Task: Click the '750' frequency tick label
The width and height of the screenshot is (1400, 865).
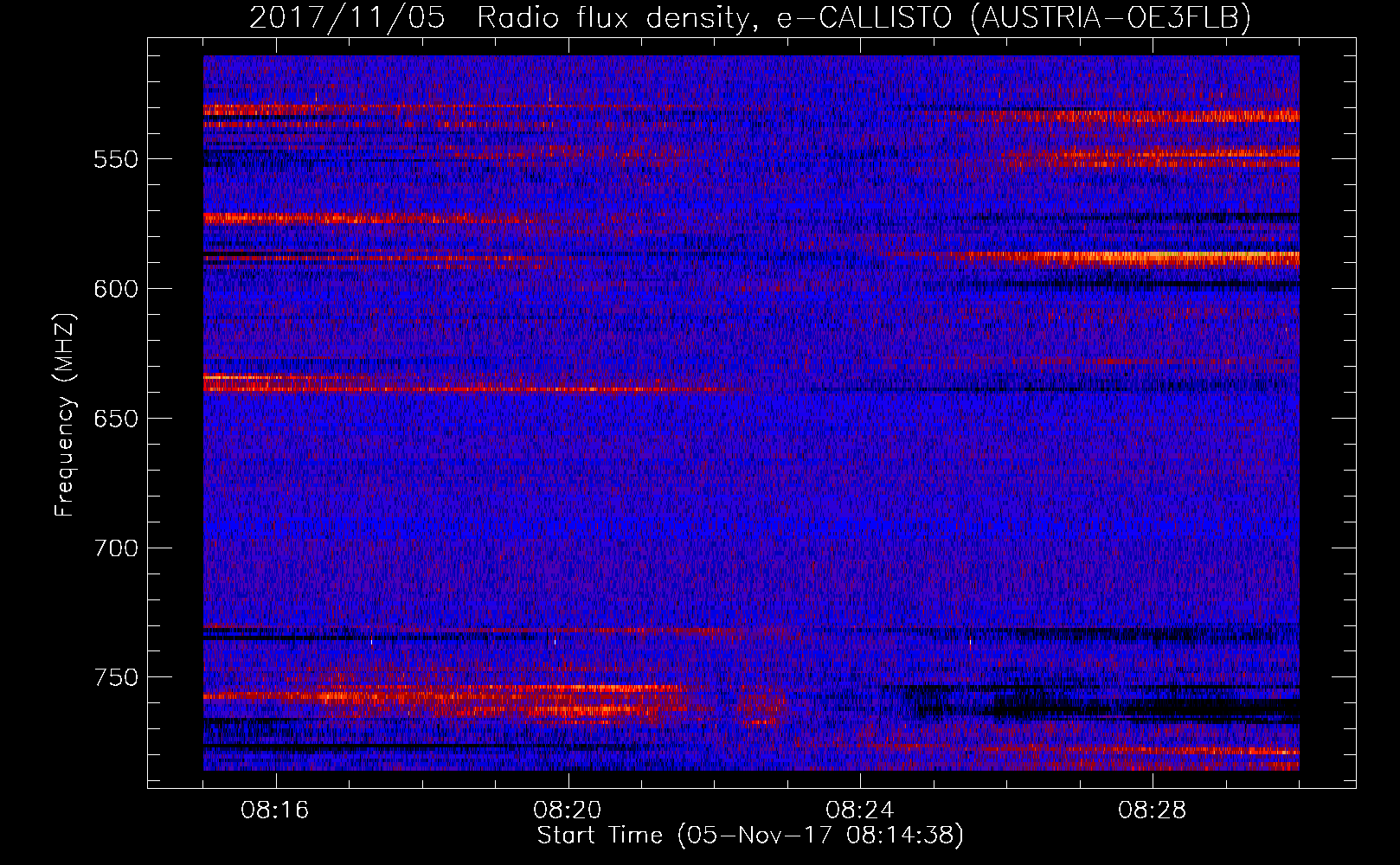Action: pos(116,677)
